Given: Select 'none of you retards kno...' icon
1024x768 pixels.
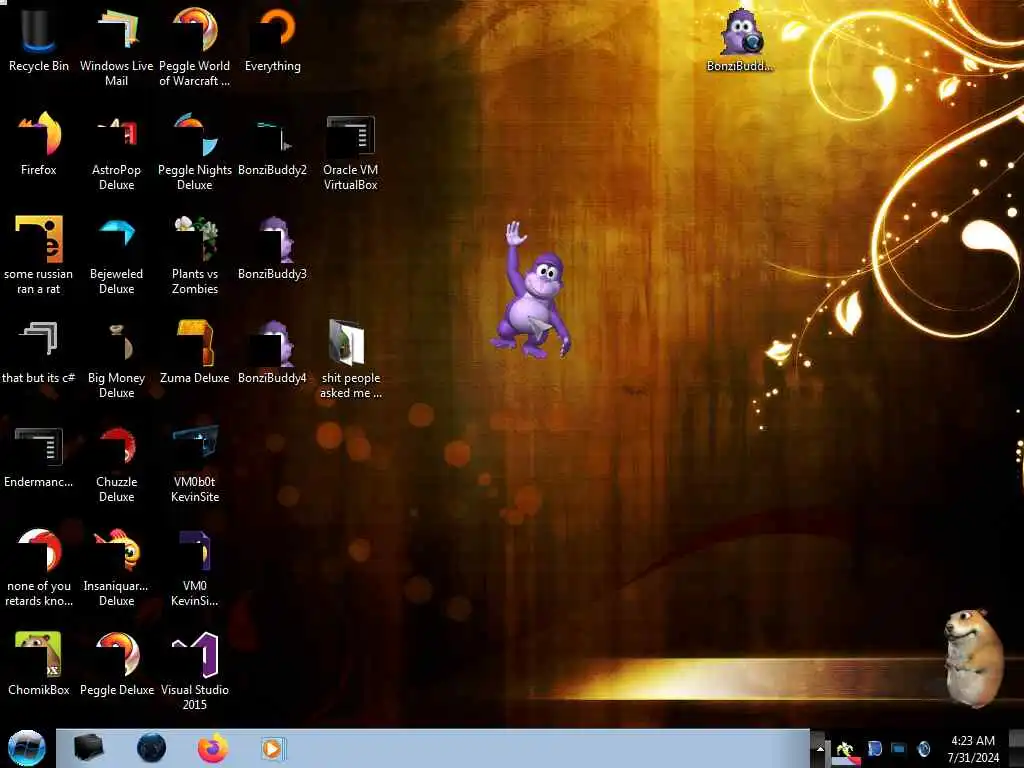Looking at the screenshot, I should point(39,566).
